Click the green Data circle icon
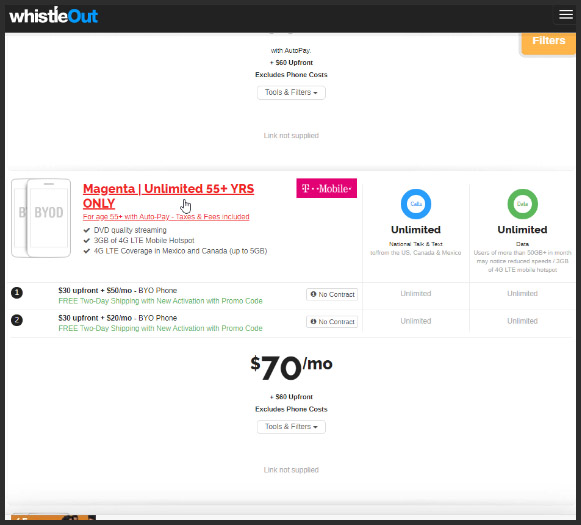581x525 pixels. click(522, 204)
